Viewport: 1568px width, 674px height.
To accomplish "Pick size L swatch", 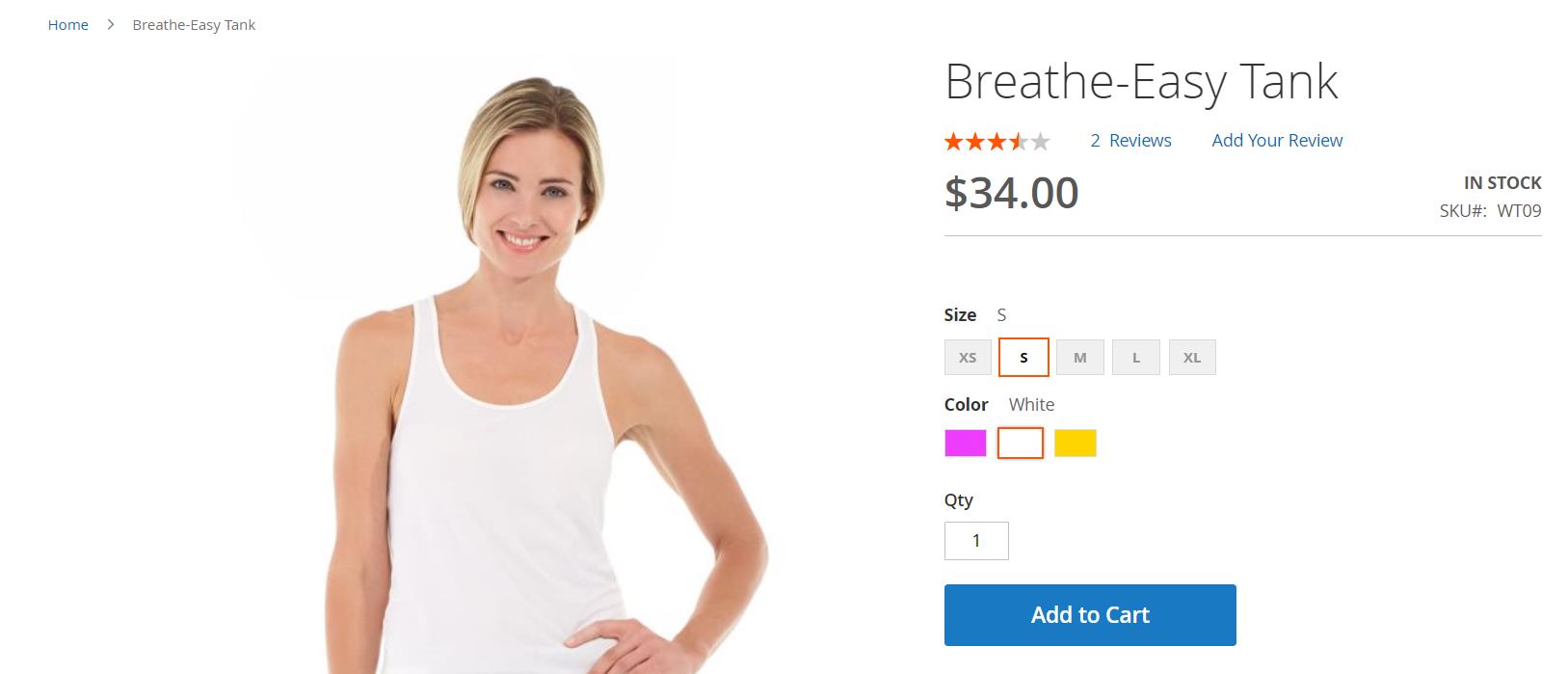I will click(1136, 358).
